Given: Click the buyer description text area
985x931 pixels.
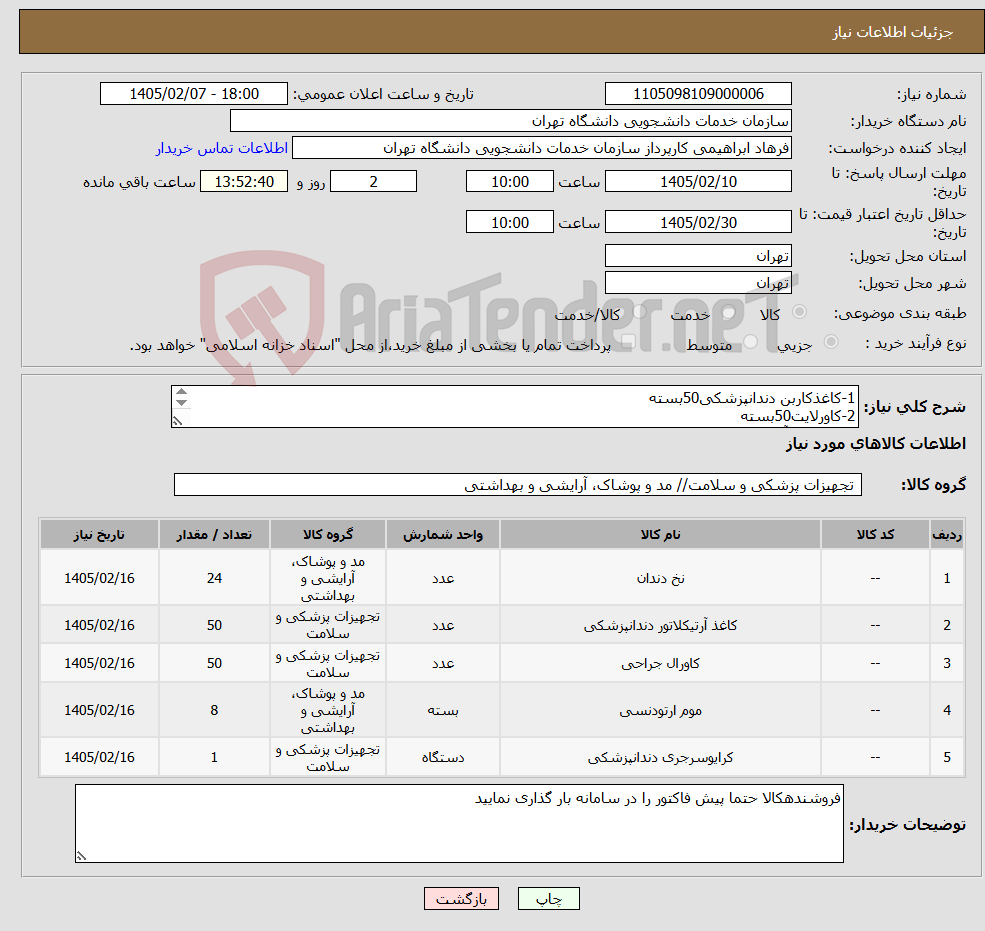Looking at the screenshot, I should pyautogui.click(x=459, y=823).
